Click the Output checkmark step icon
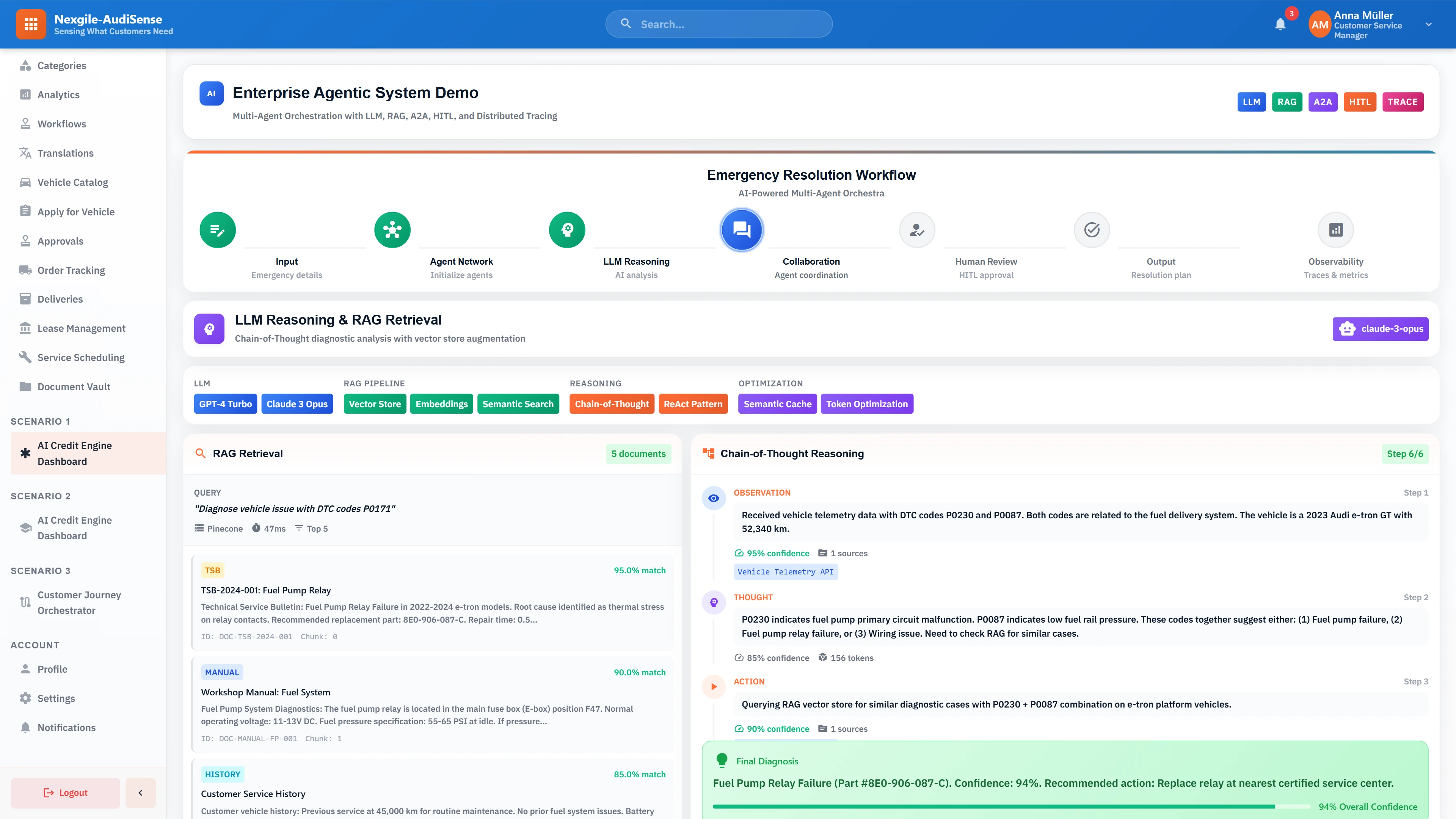 [1092, 230]
